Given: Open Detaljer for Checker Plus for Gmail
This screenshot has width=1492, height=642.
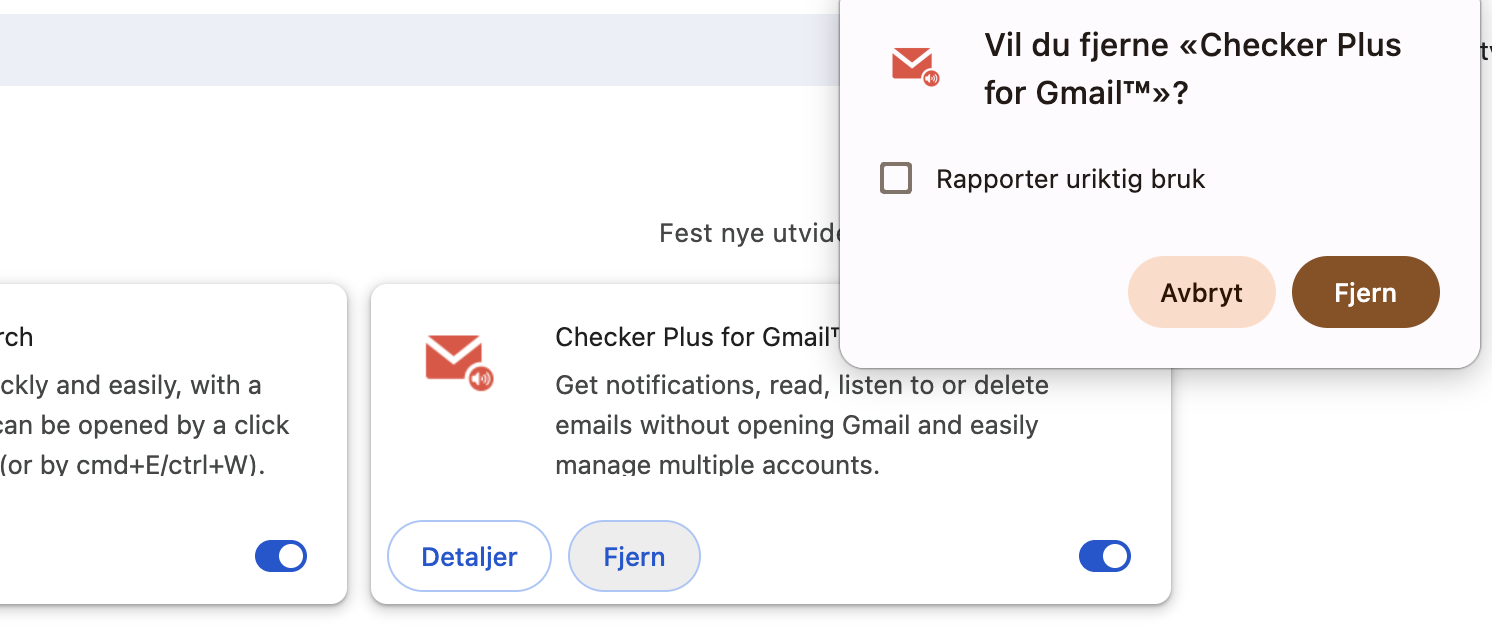Looking at the screenshot, I should [469, 556].
